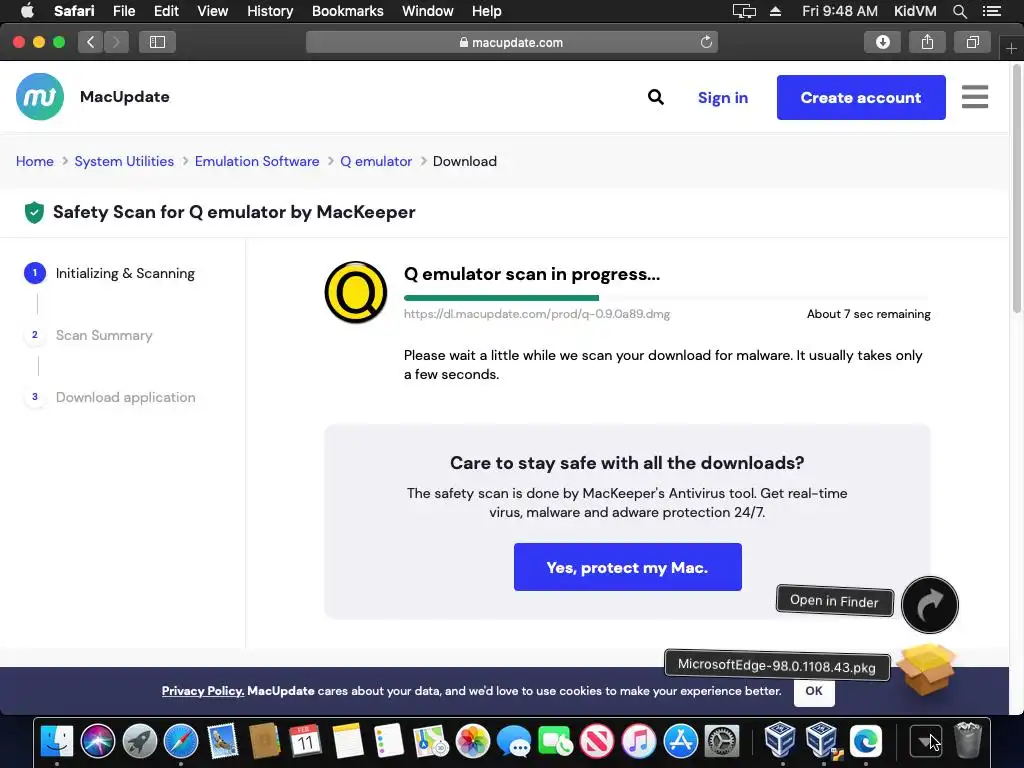
Task: Open App Store in the Dock
Action: [x=680, y=741]
